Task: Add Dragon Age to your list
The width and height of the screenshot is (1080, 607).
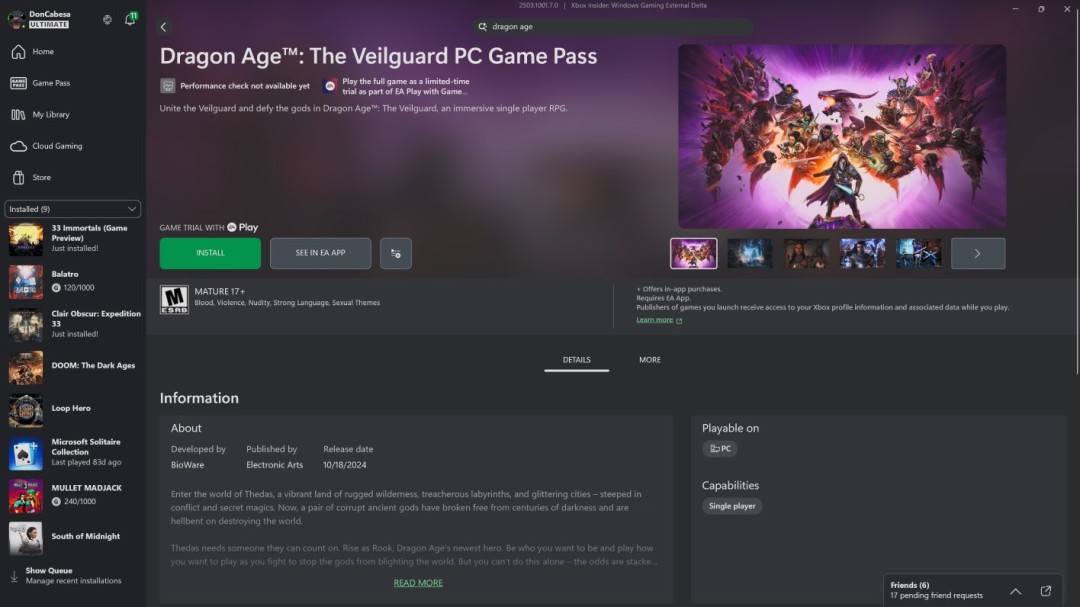Action: pyautogui.click(x=395, y=253)
